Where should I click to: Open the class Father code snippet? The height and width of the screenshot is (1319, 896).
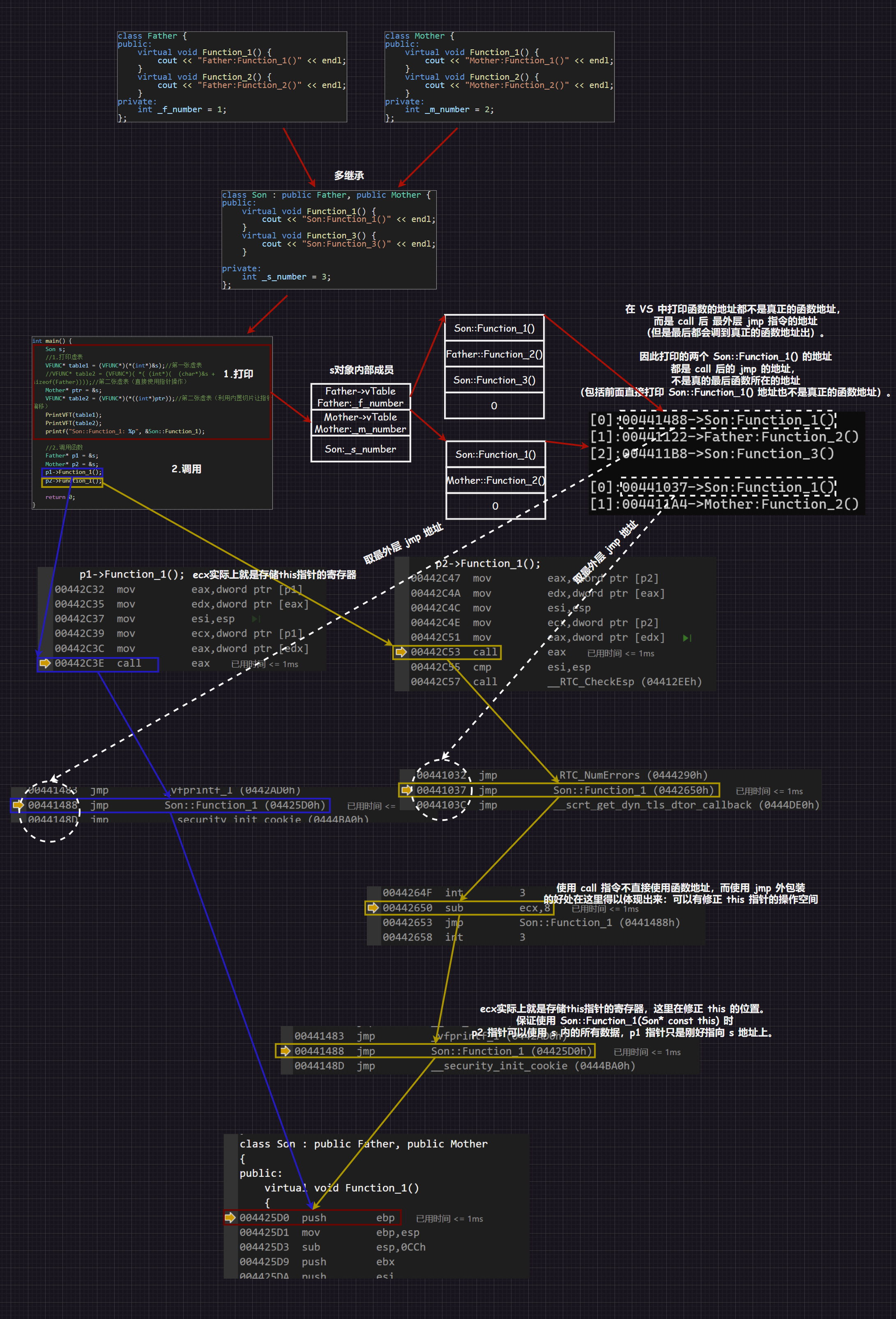click(231, 76)
